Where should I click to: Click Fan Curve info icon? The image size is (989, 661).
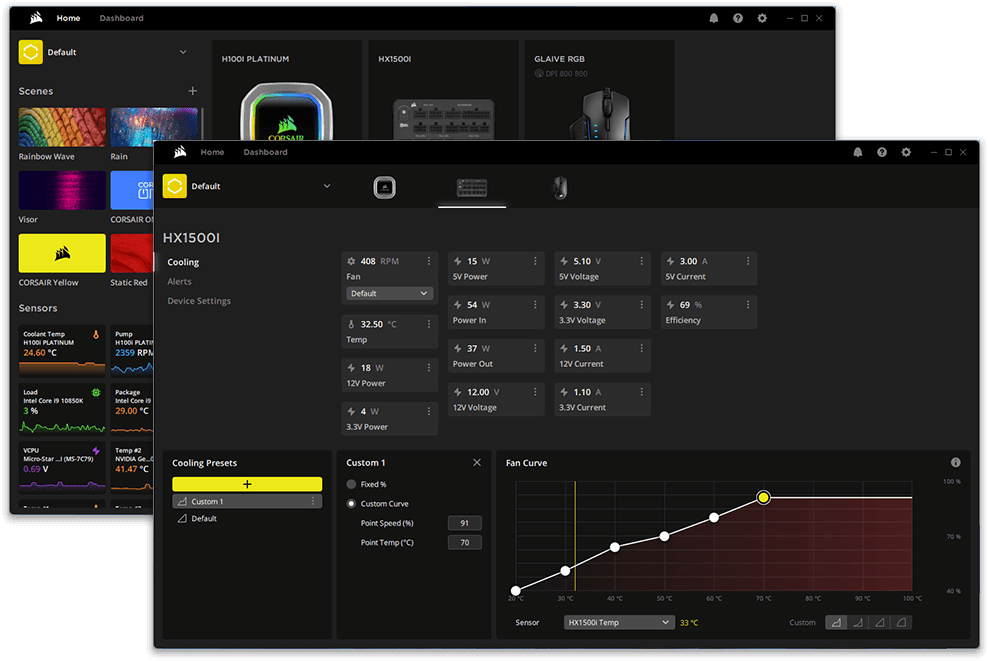click(956, 463)
